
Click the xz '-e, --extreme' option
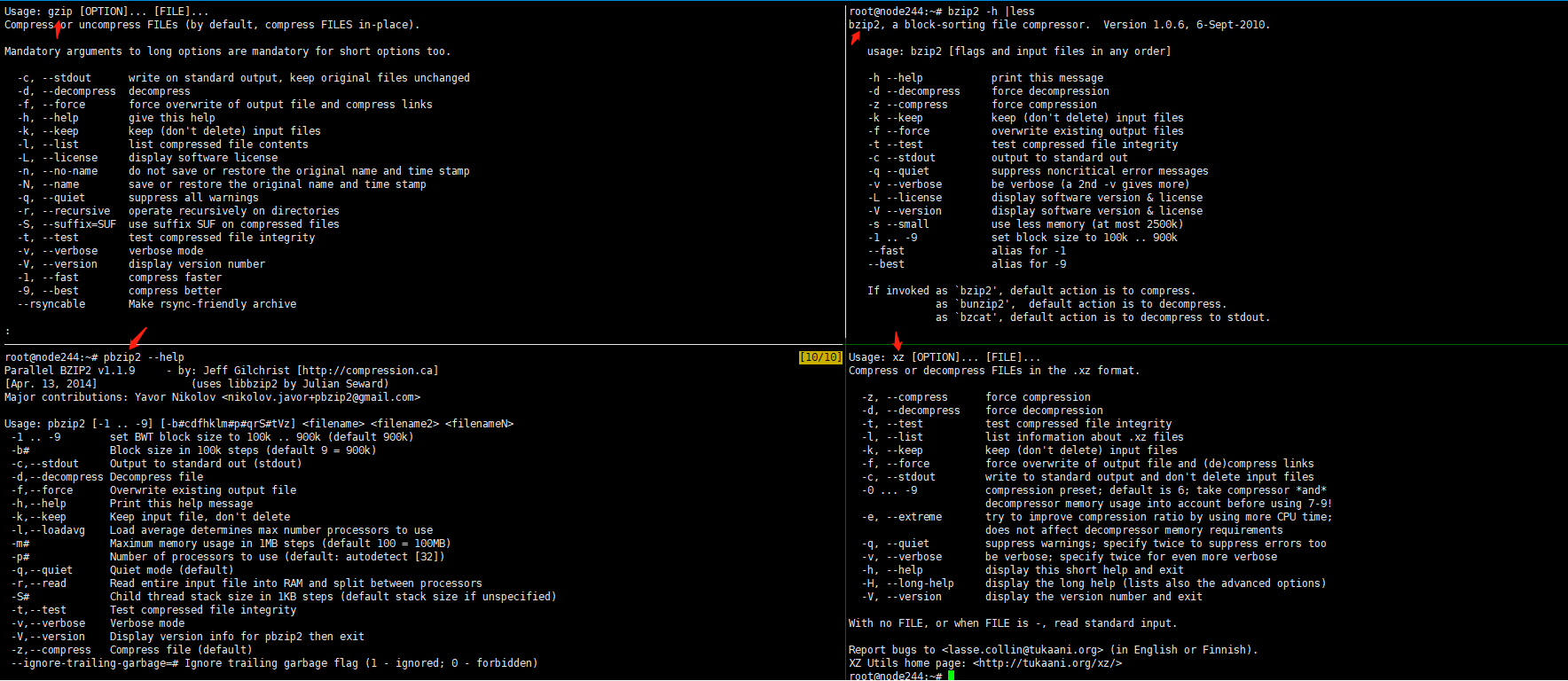point(902,517)
